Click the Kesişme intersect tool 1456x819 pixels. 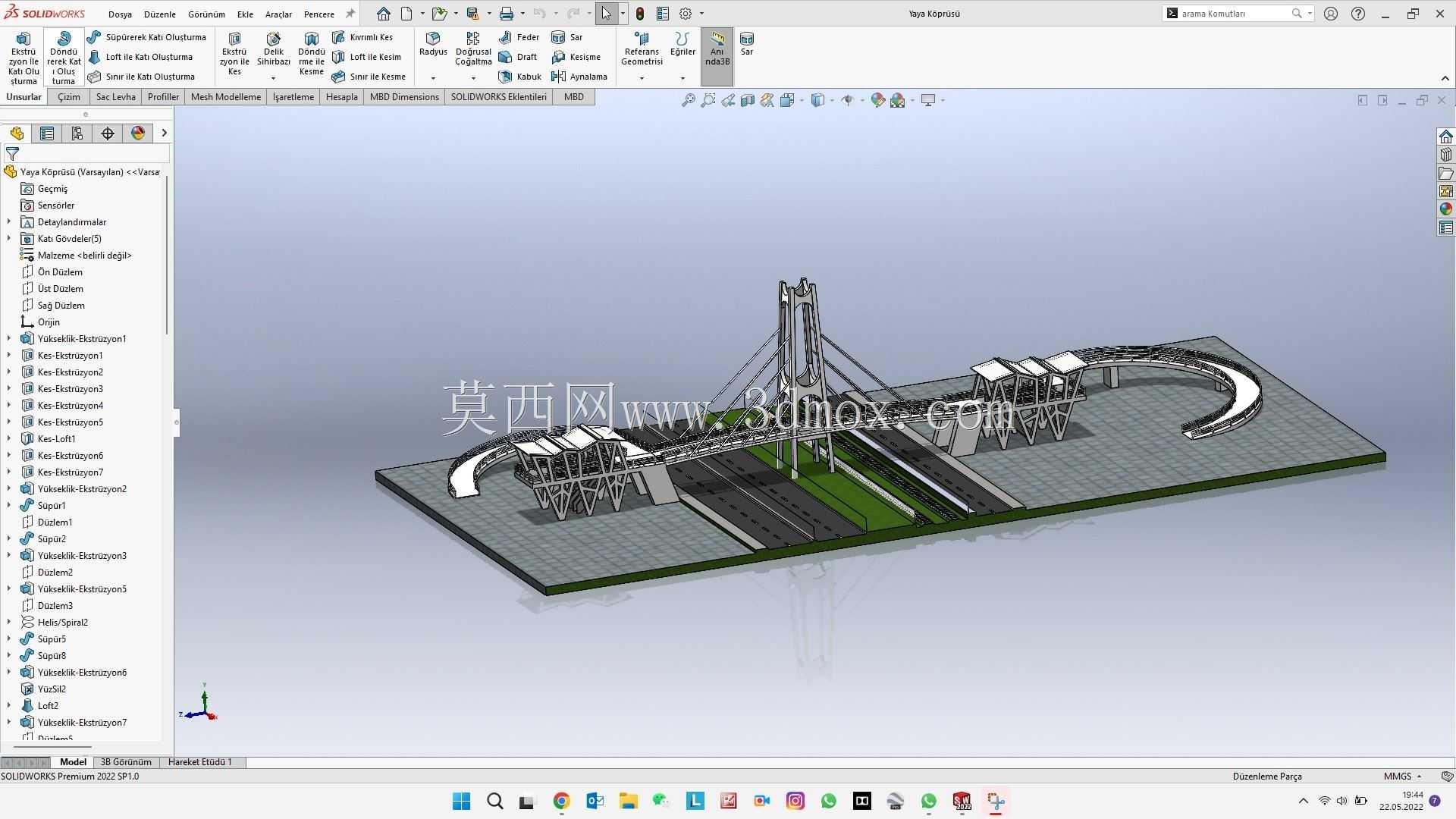pos(576,57)
